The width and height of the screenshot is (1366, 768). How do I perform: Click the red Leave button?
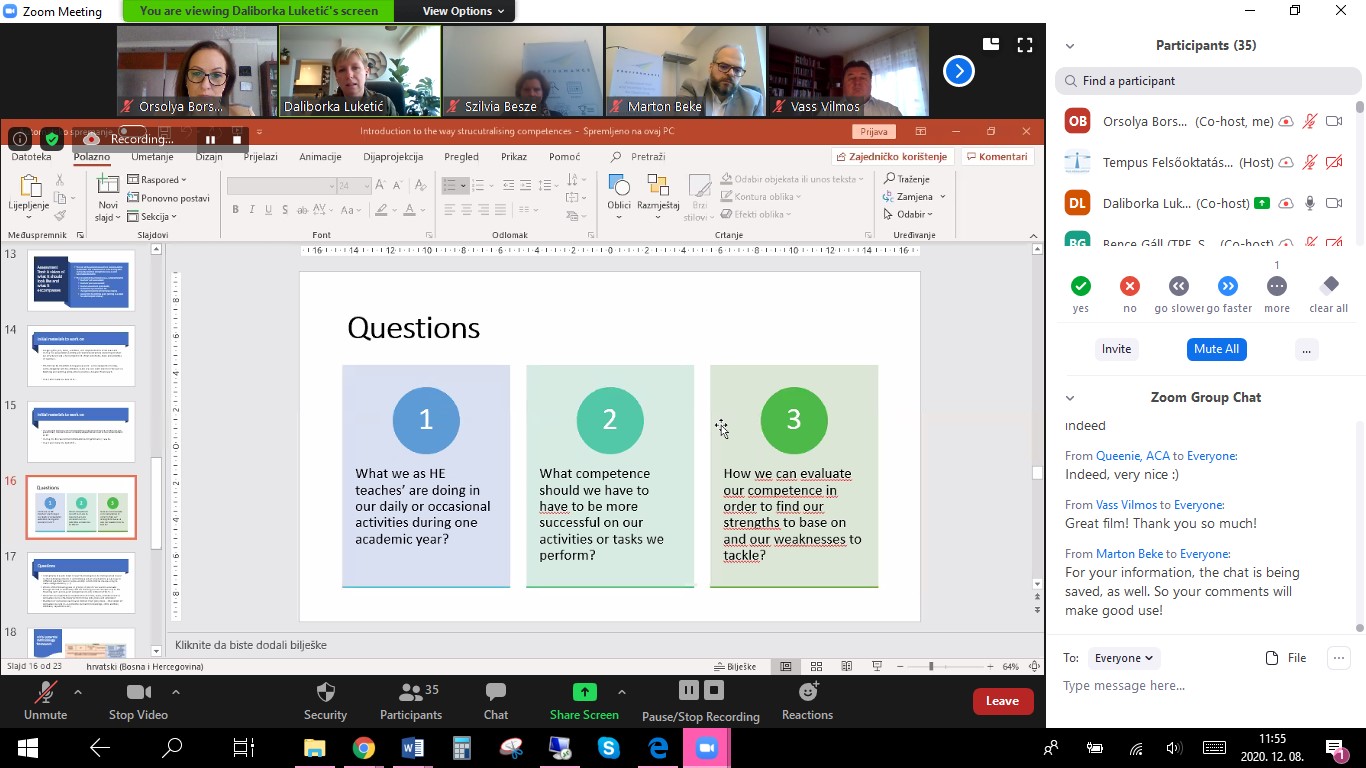[x=1002, y=701]
